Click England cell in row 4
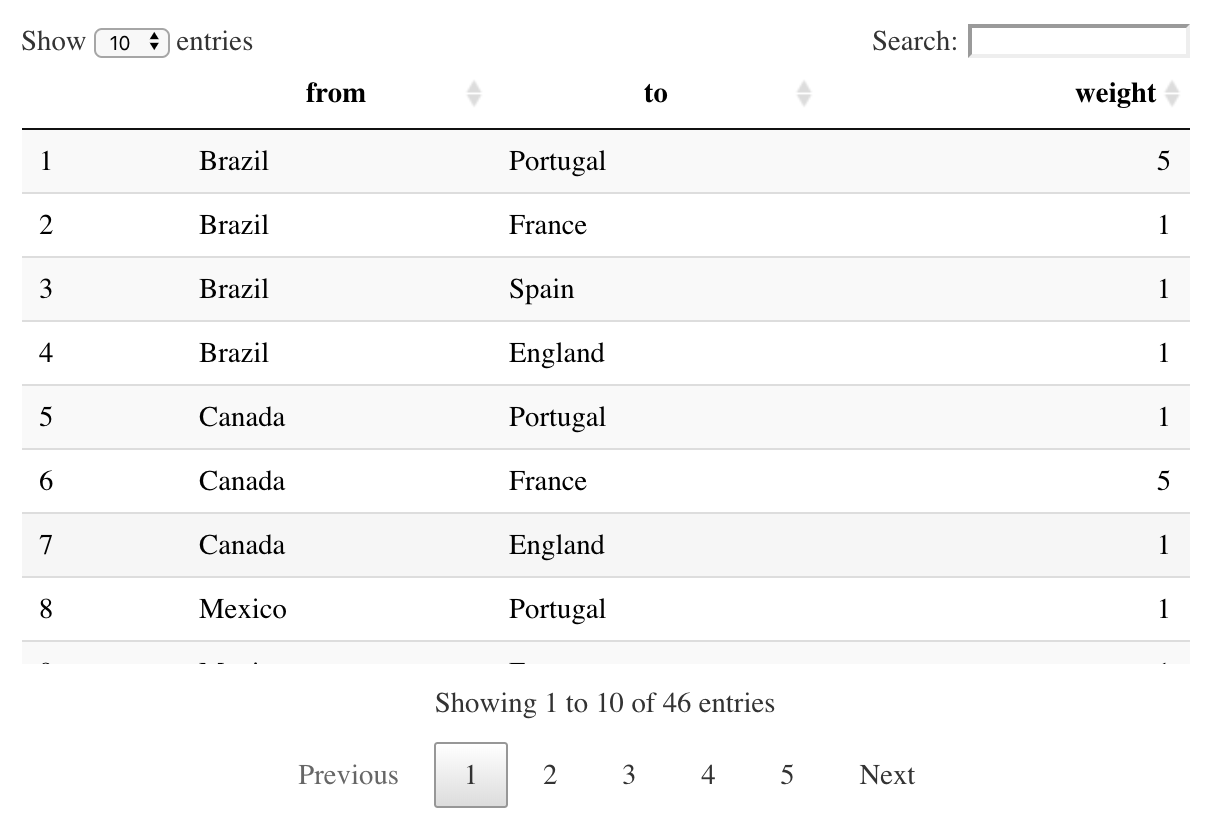Viewport: 1210px width, 826px height. (x=556, y=353)
